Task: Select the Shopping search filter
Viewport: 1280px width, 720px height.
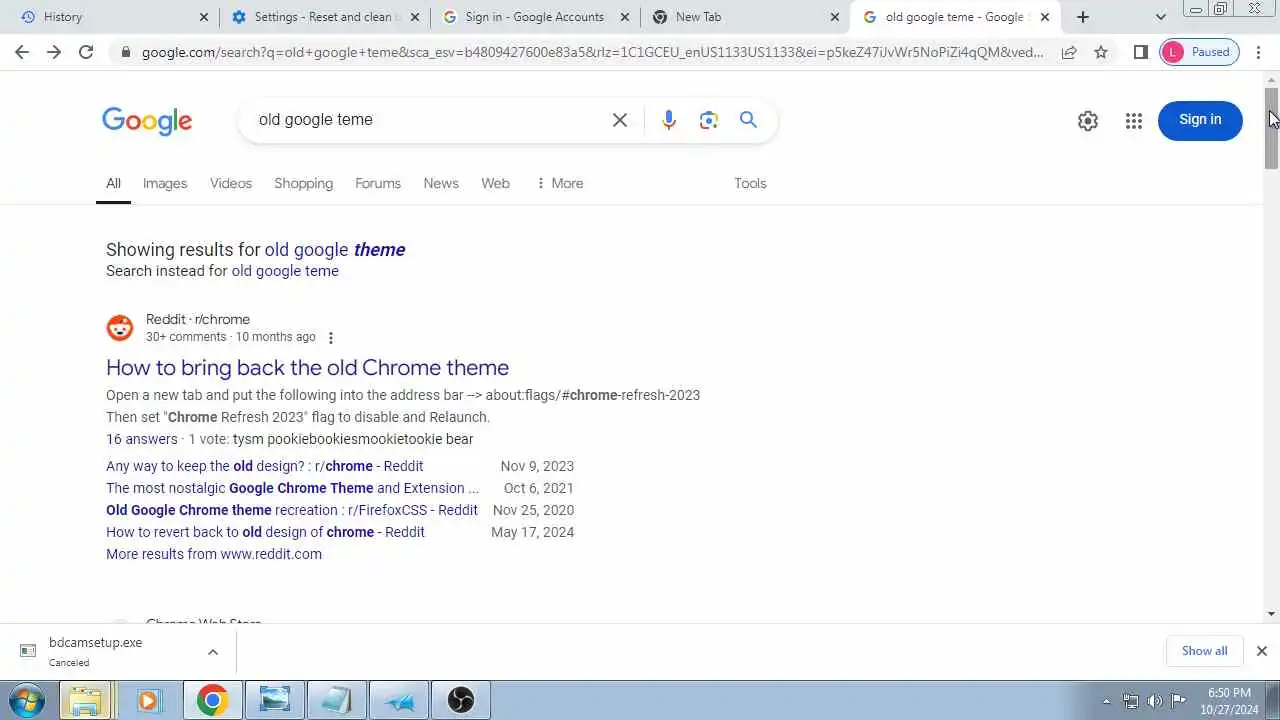Action: [x=303, y=183]
